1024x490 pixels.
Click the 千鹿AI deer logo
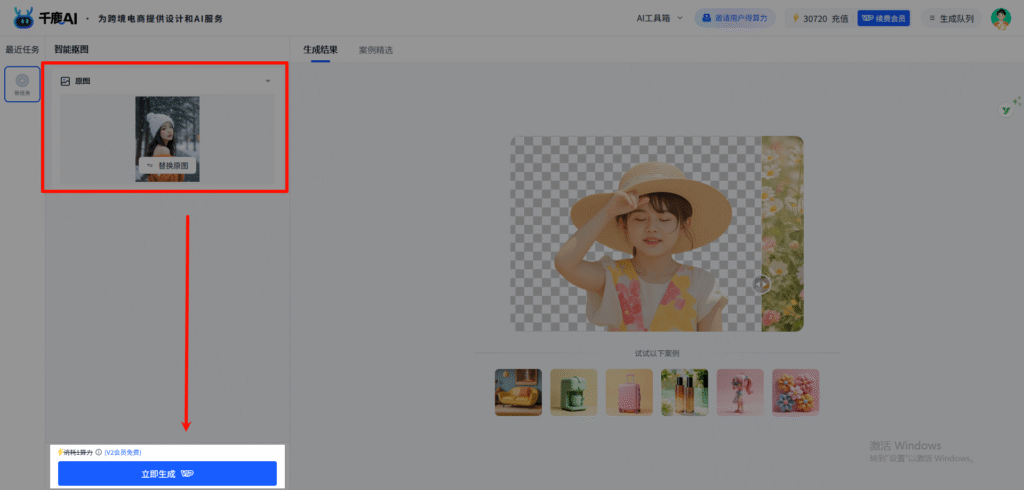[23, 17]
